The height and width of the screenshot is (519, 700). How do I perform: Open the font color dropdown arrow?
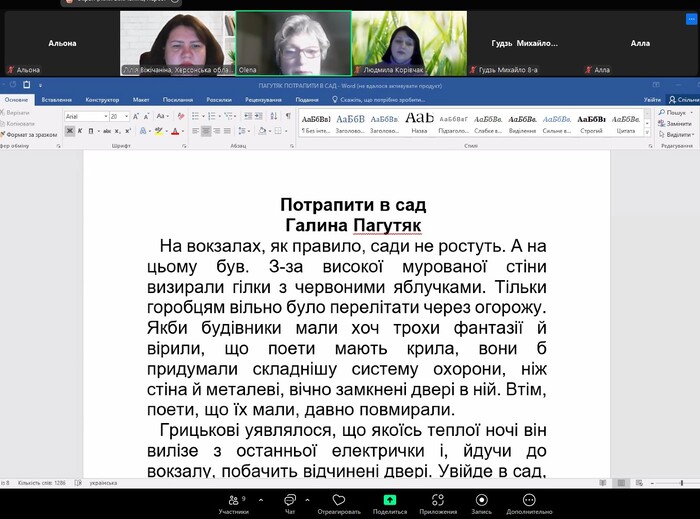click(183, 131)
